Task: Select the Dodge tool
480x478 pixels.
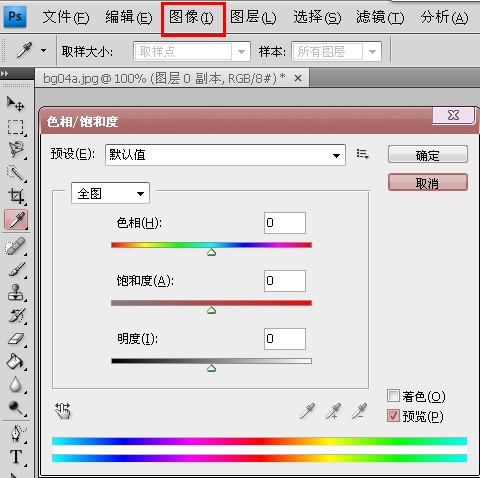Action: (15, 407)
